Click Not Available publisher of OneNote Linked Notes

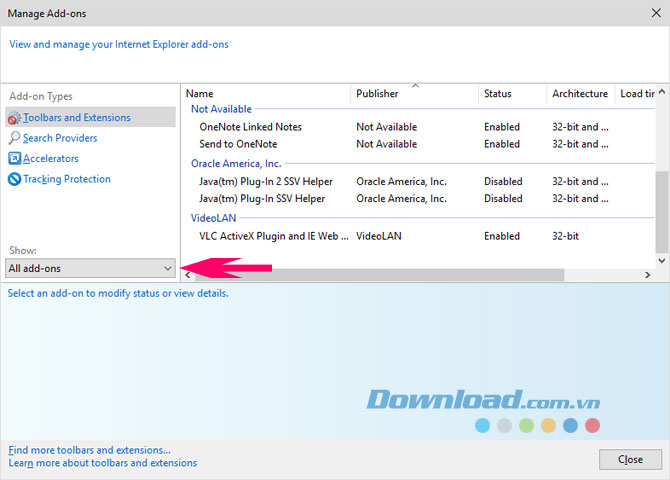(386, 127)
